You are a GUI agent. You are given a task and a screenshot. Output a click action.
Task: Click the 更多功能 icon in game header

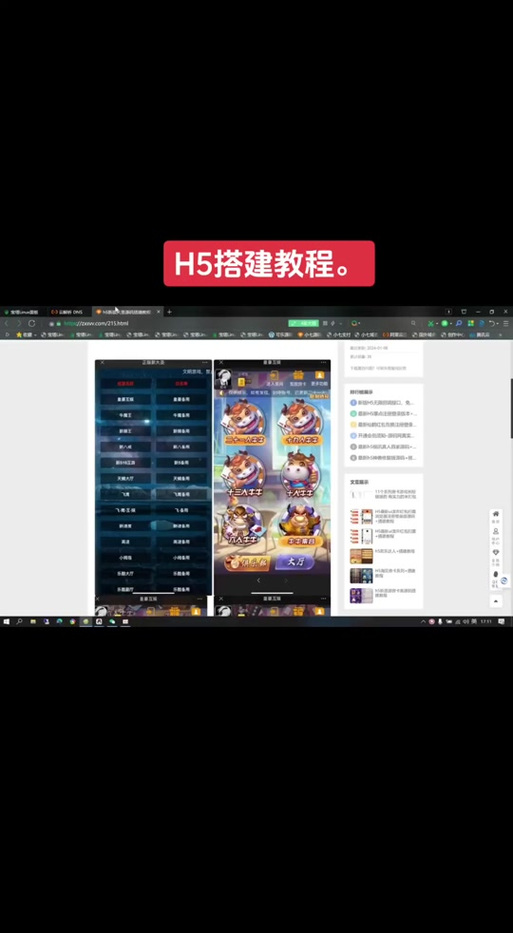(x=320, y=378)
